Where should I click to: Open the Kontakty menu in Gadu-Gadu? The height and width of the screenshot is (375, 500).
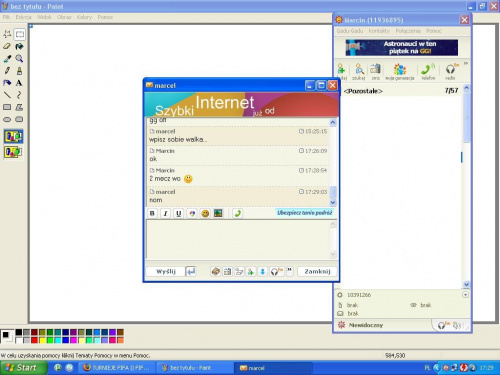point(379,31)
